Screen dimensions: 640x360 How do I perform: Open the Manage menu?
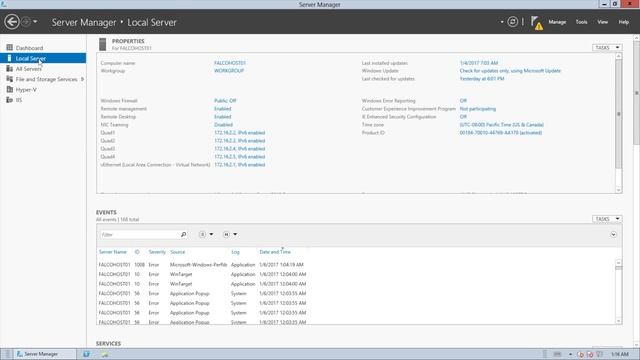pyautogui.click(x=557, y=22)
